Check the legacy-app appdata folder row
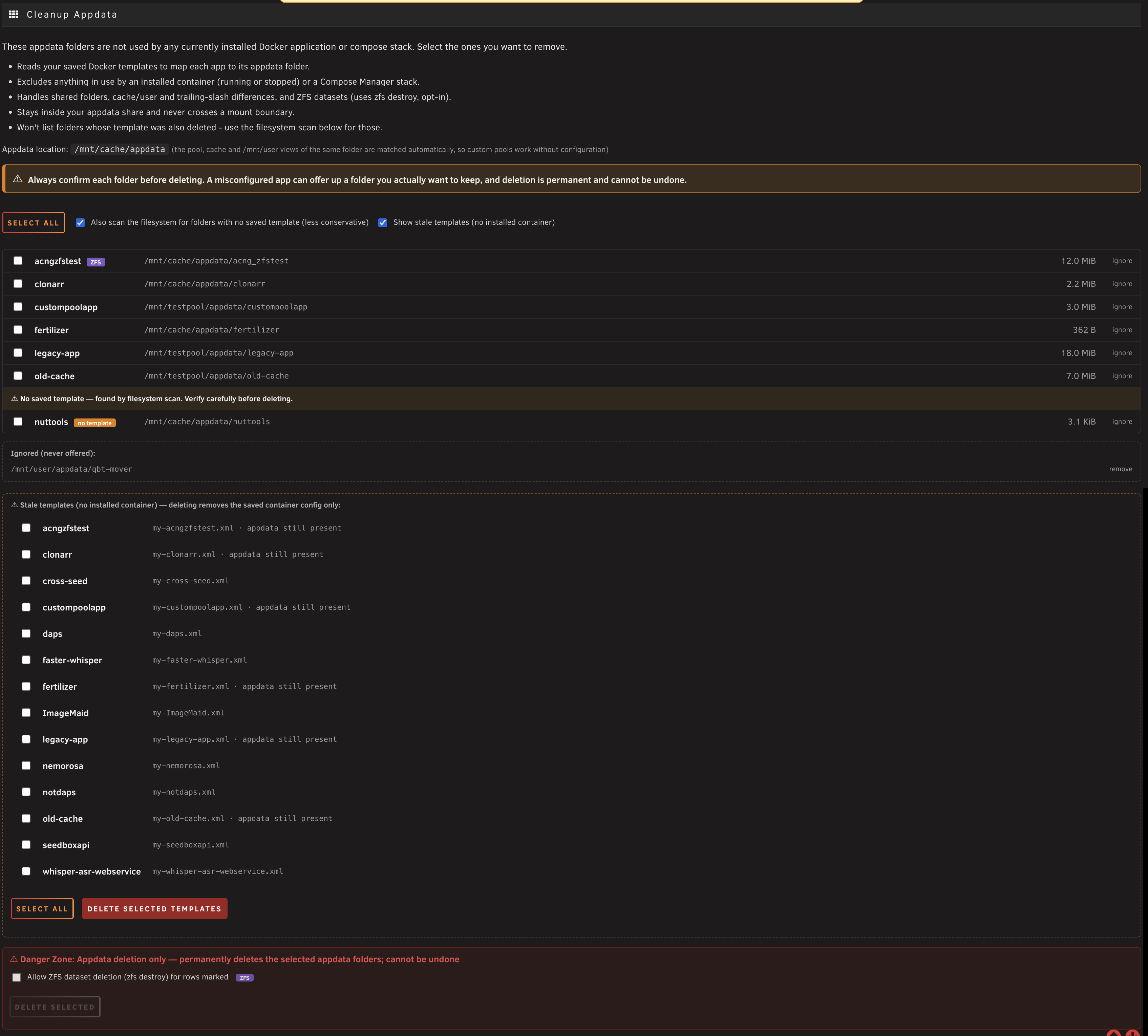 click(18, 353)
